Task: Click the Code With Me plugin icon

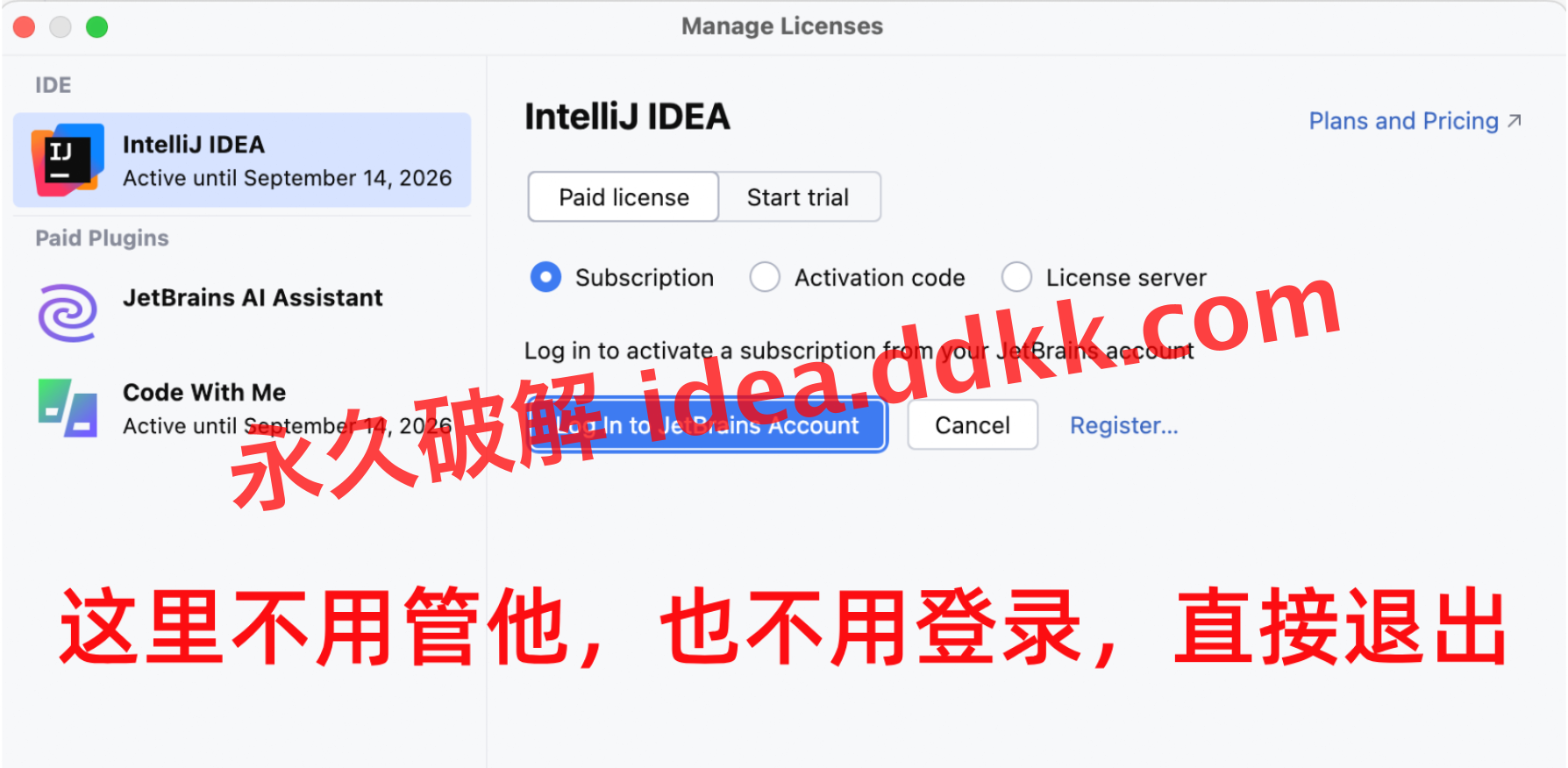Action: pyautogui.click(x=68, y=408)
